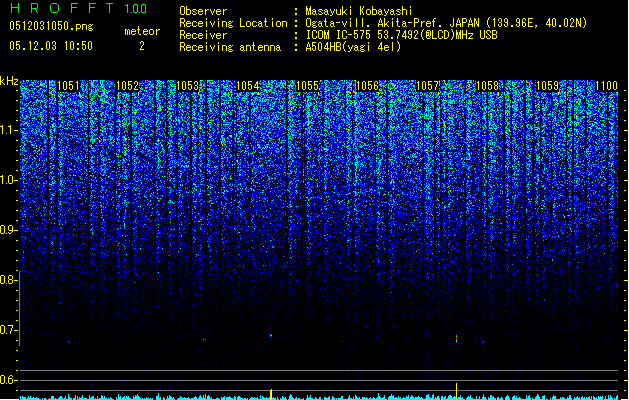Click the meteor count value 2
This screenshot has width=629, height=400.
click(x=142, y=46)
